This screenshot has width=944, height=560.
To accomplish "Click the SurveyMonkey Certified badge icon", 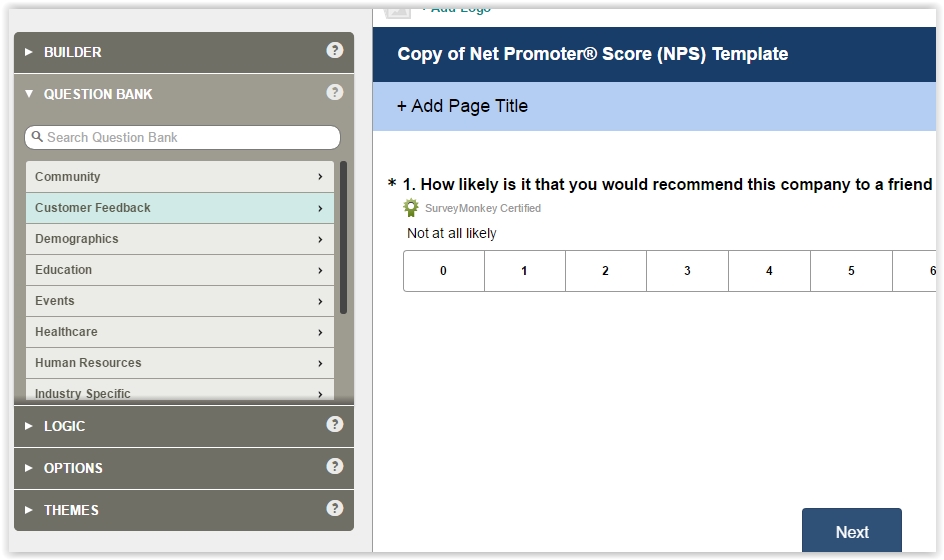I will 411,208.
